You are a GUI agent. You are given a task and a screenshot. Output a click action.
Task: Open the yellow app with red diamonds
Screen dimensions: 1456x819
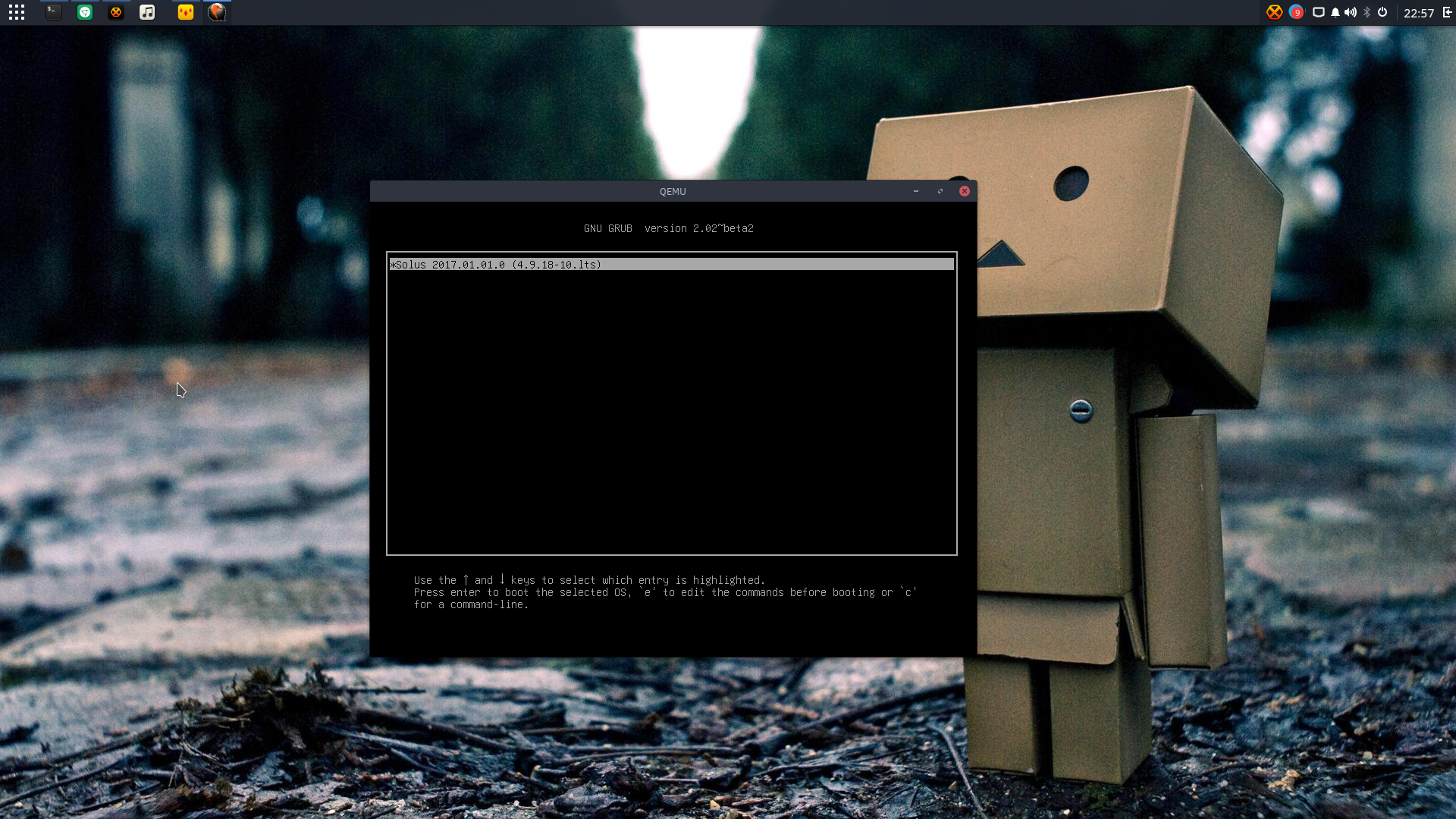(186, 12)
